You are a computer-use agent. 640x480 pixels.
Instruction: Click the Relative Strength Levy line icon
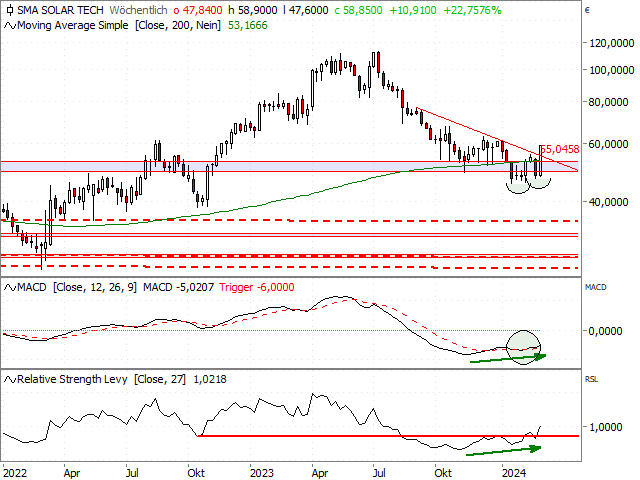(x=10, y=380)
